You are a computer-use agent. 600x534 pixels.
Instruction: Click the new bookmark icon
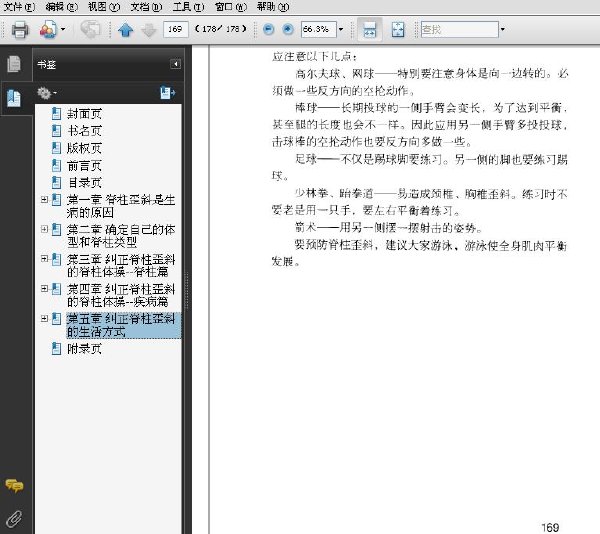pyautogui.click(x=168, y=93)
